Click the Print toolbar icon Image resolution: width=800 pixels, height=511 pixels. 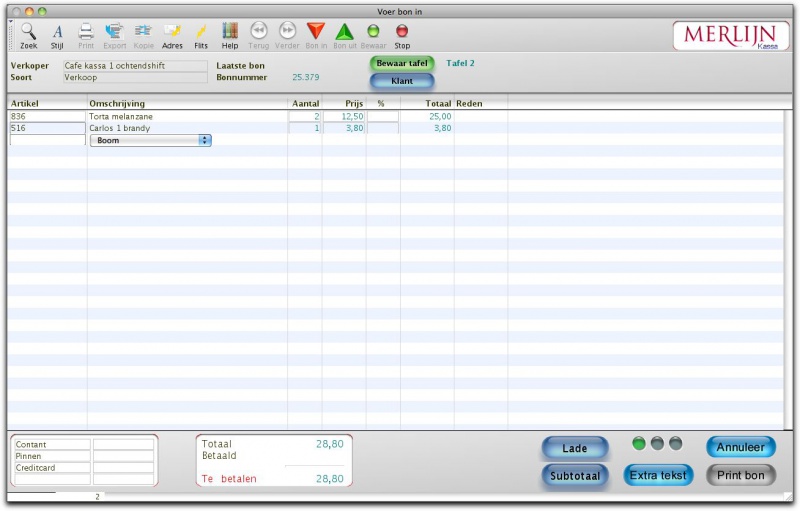point(86,32)
